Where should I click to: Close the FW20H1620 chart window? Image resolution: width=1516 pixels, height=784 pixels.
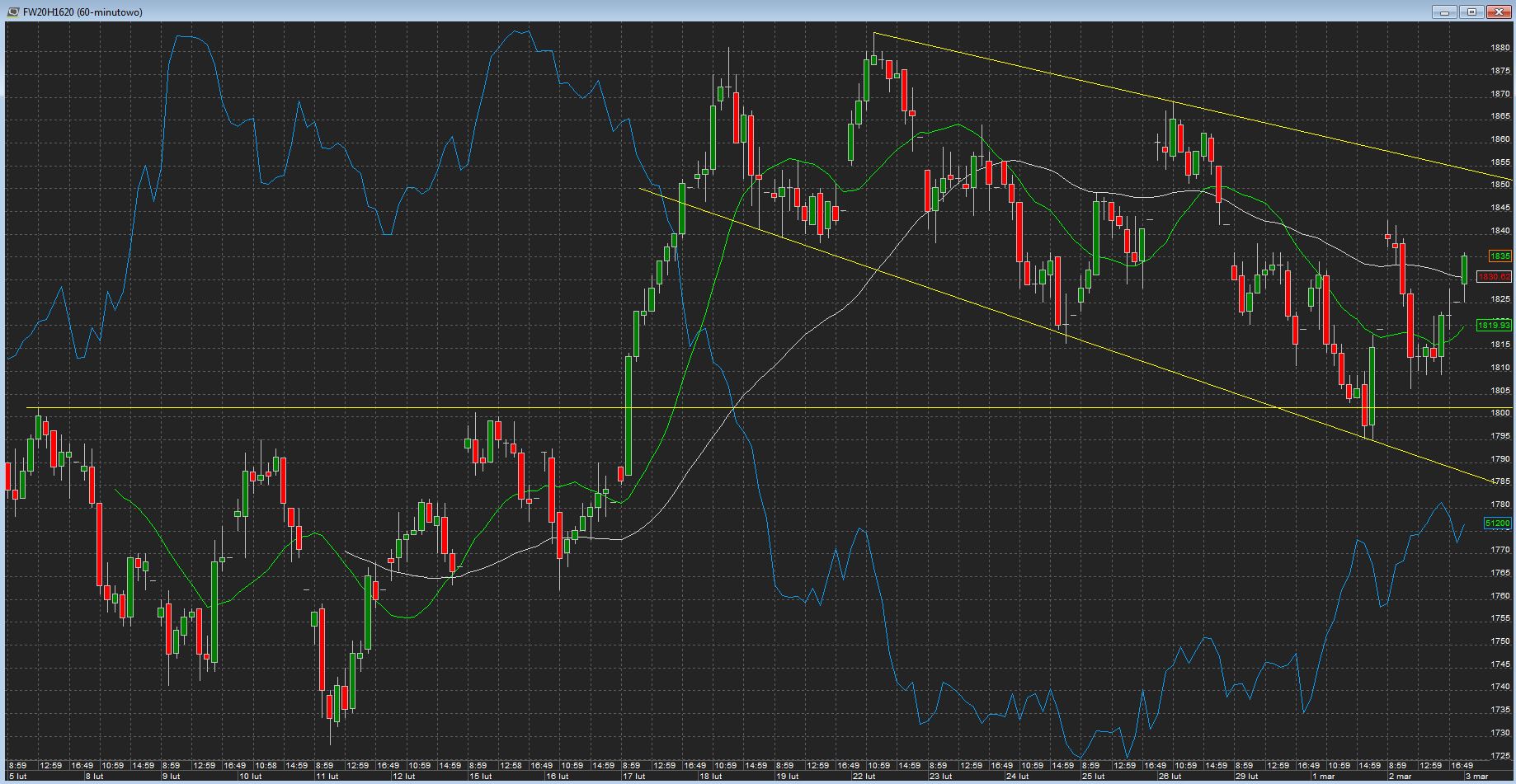1499,12
